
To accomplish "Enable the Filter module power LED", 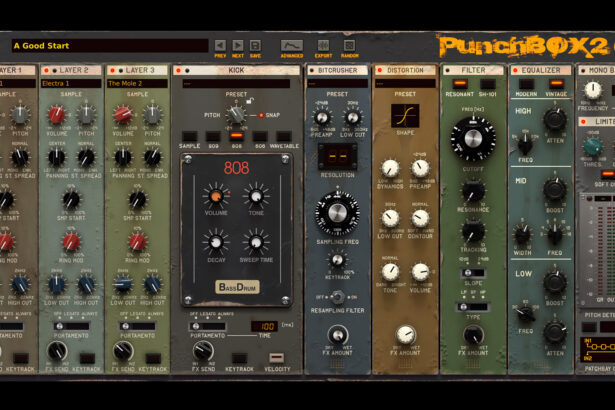I will [447, 71].
